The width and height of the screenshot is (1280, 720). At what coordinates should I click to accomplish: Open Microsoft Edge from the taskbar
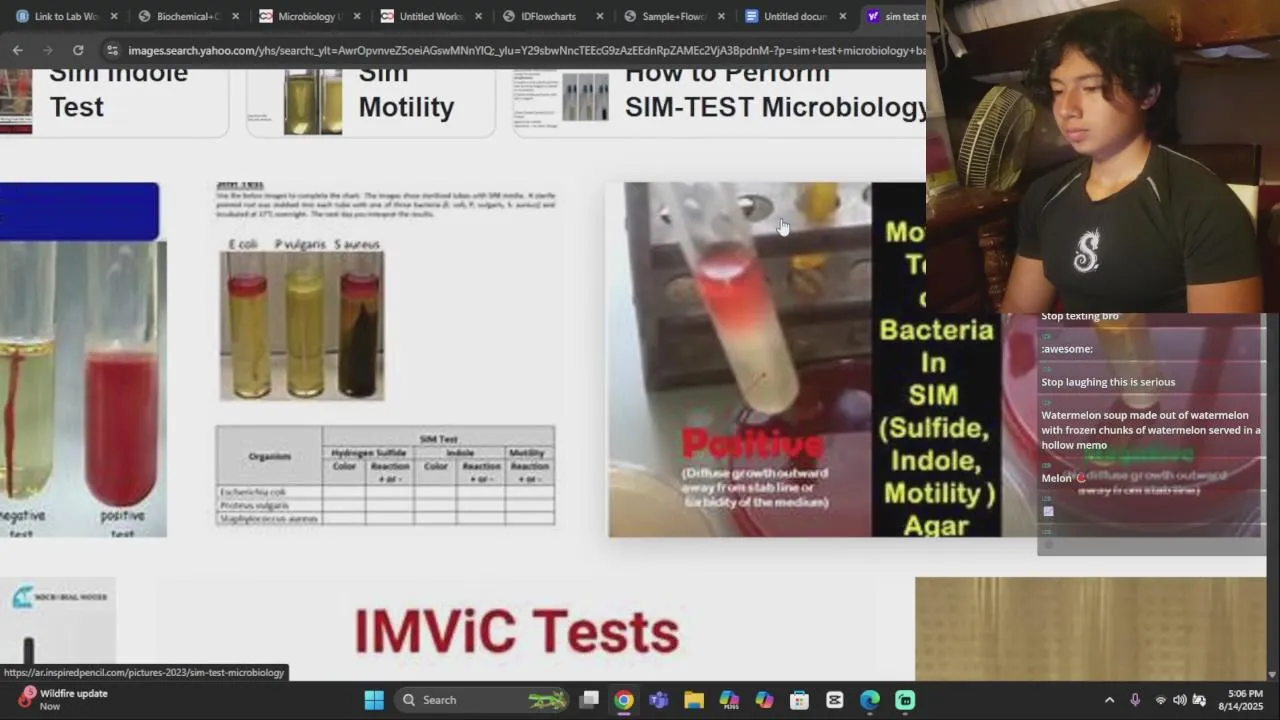pyautogui.click(x=870, y=700)
